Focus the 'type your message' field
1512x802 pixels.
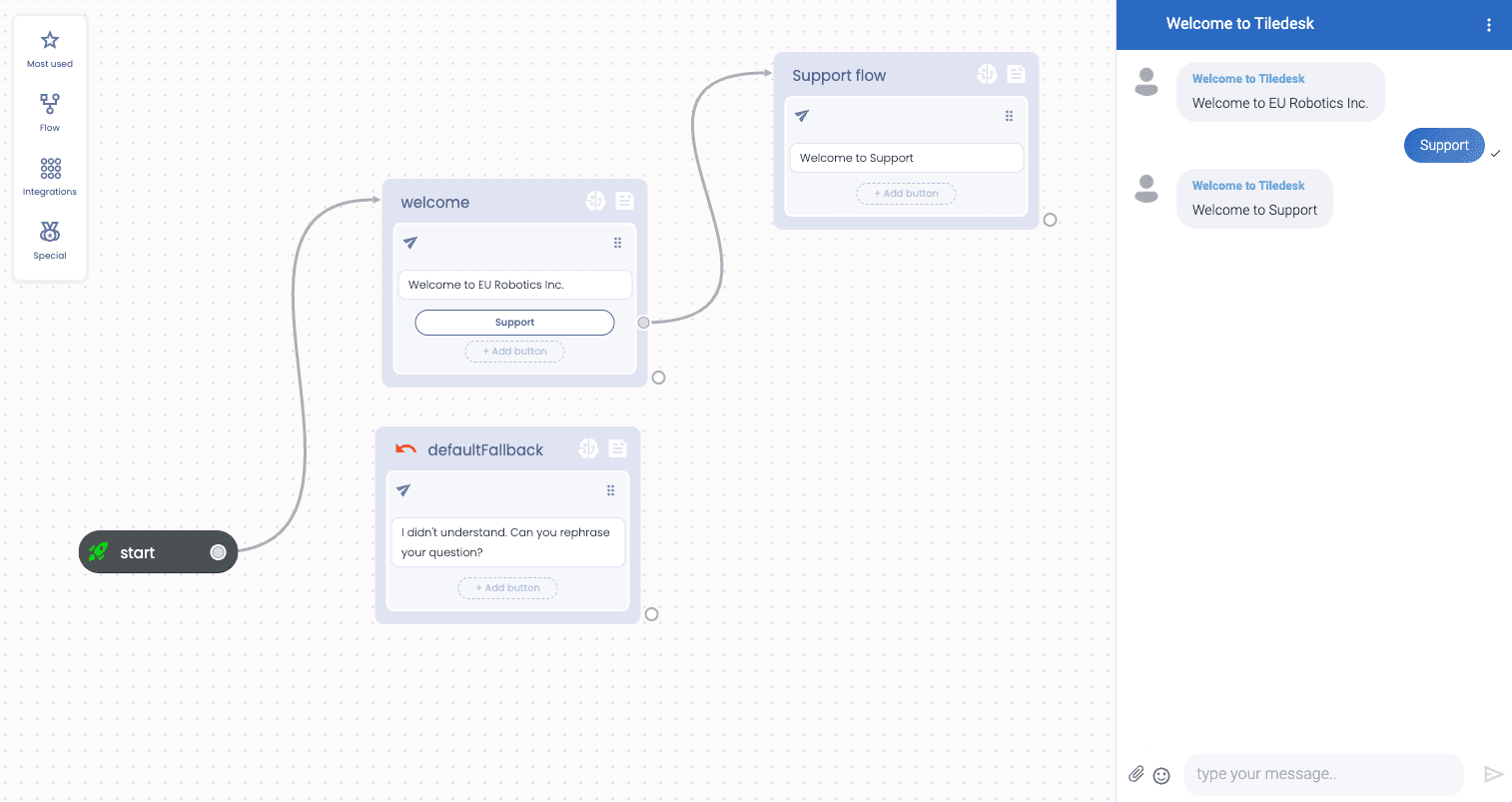[x=1323, y=774]
